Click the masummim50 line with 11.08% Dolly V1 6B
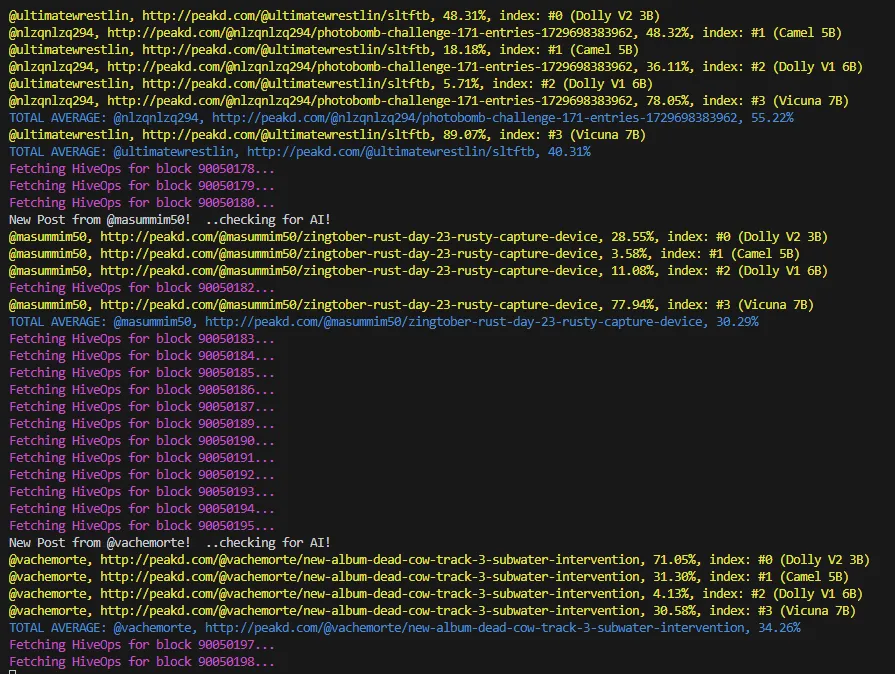 (x=418, y=271)
